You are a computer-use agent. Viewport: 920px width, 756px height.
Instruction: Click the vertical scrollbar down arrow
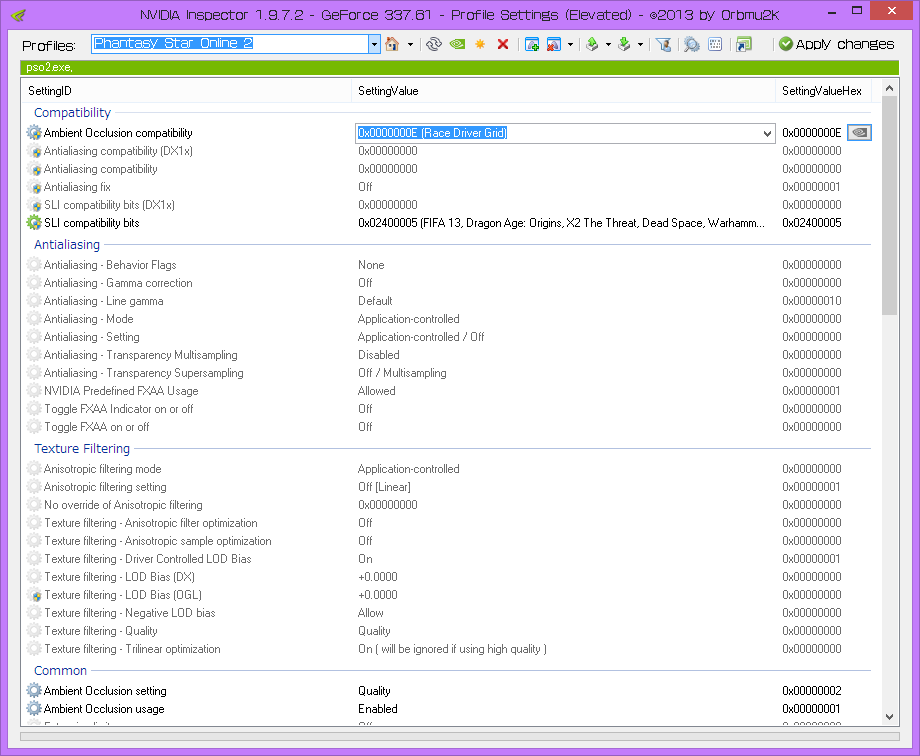[889, 717]
